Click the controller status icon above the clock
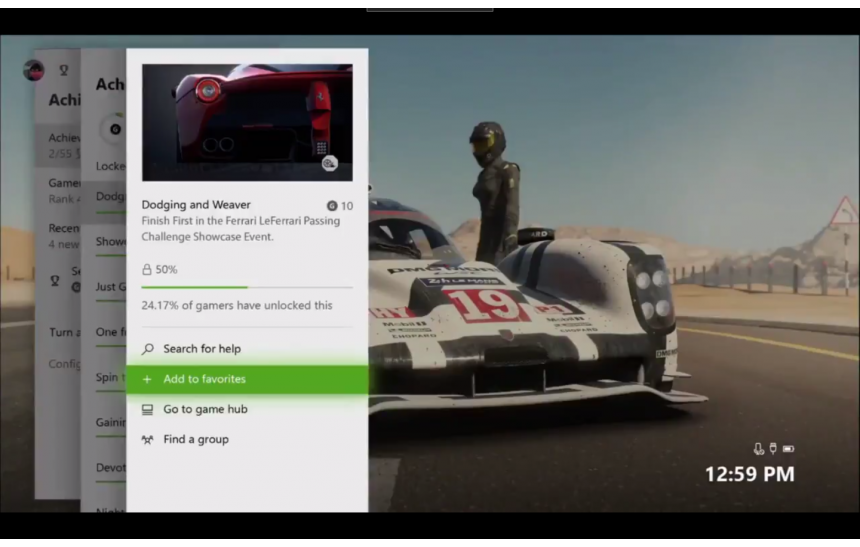Image resolution: width=860 pixels, height=547 pixels. click(x=773, y=448)
